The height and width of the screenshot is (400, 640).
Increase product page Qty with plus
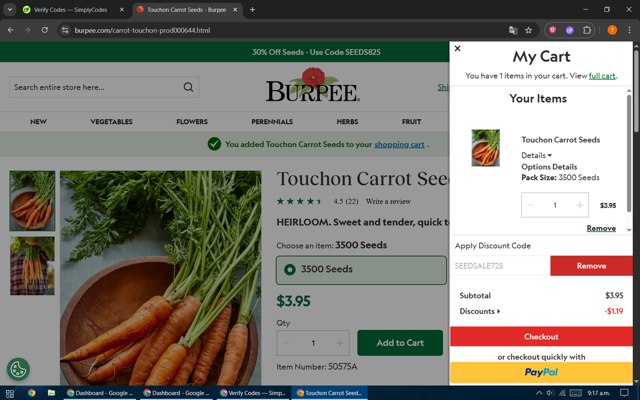pyautogui.click(x=340, y=343)
